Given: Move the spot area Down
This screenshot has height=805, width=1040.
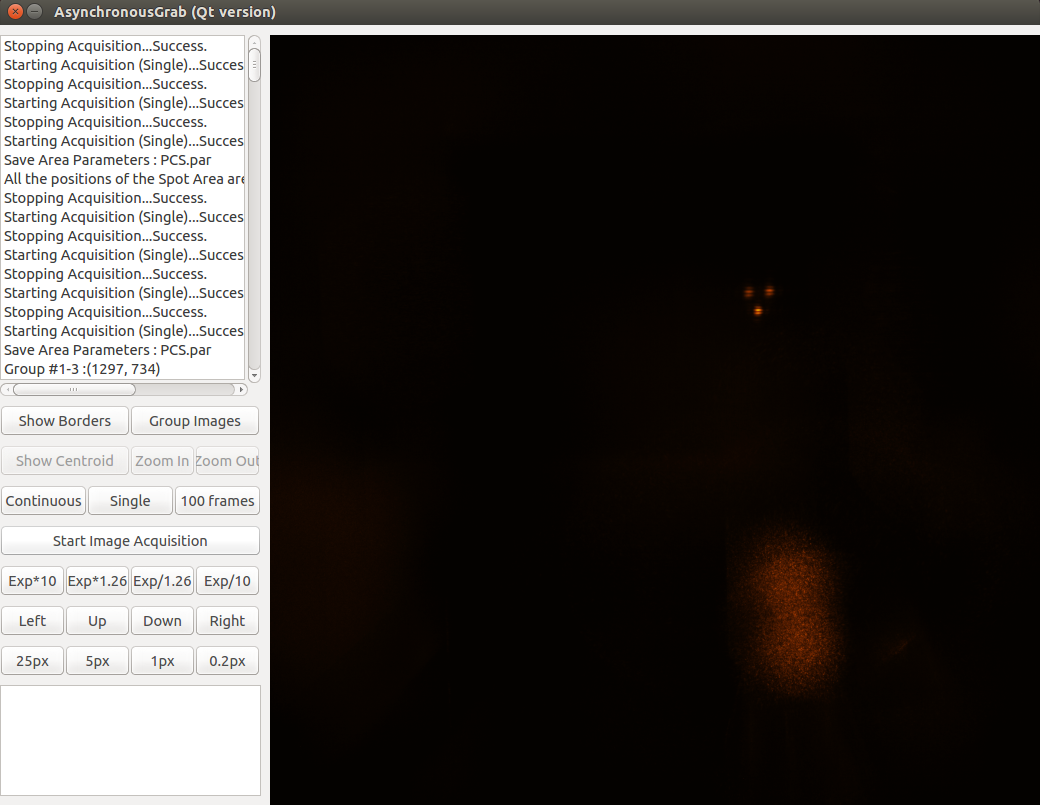Looking at the screenshot, I should (162, 621).
